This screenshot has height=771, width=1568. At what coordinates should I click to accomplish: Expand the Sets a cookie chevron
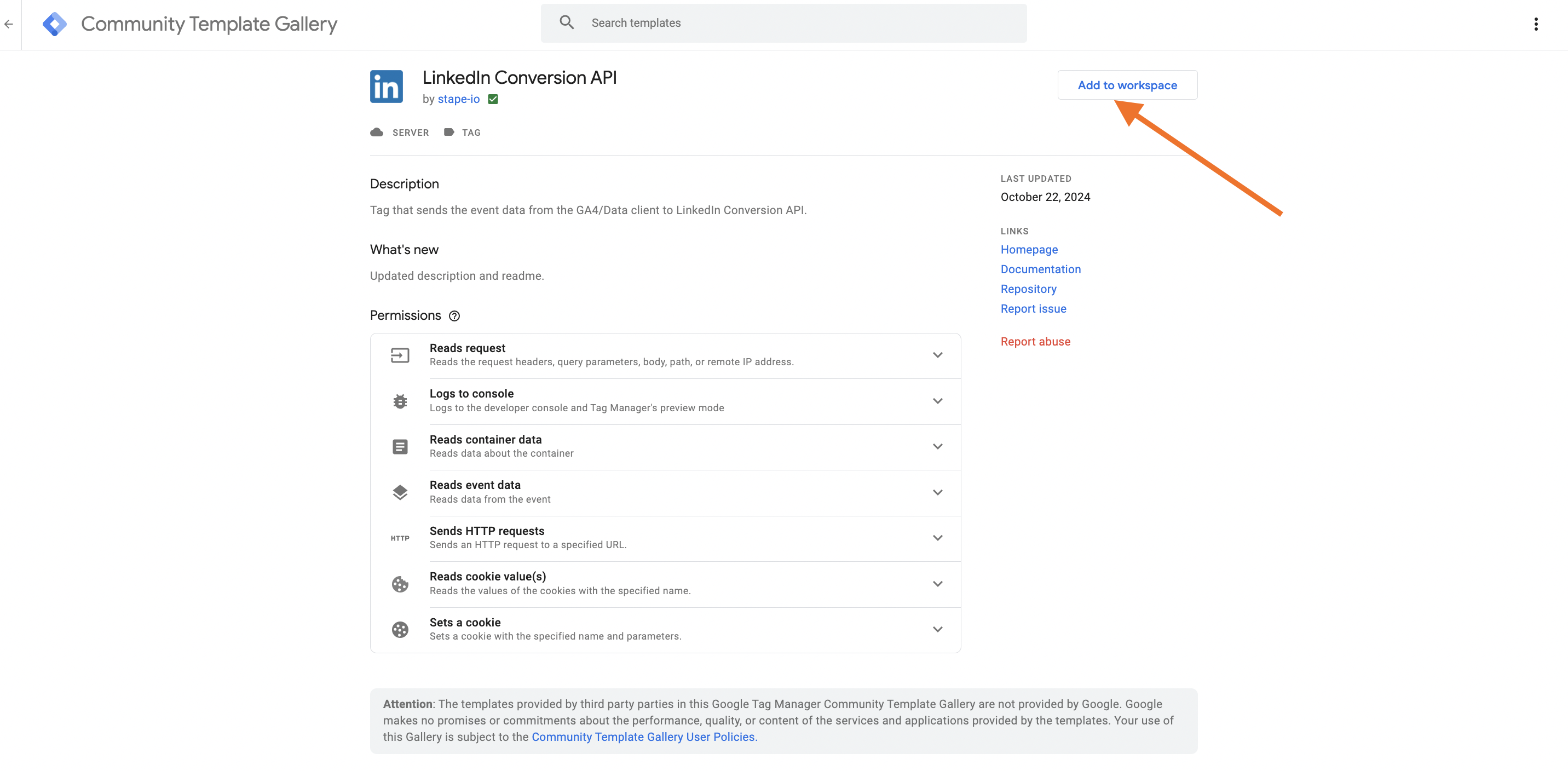937,629
